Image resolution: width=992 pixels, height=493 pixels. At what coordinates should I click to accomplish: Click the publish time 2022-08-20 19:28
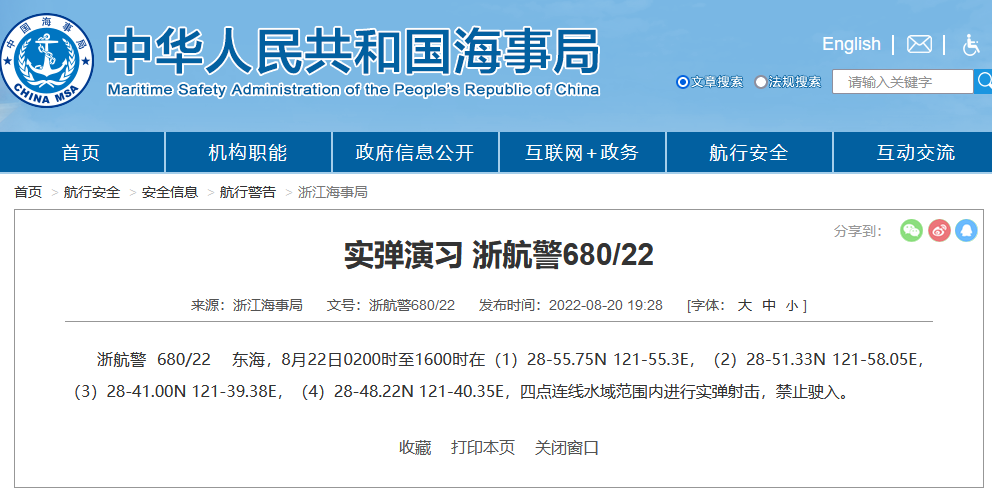coord(605,306)
